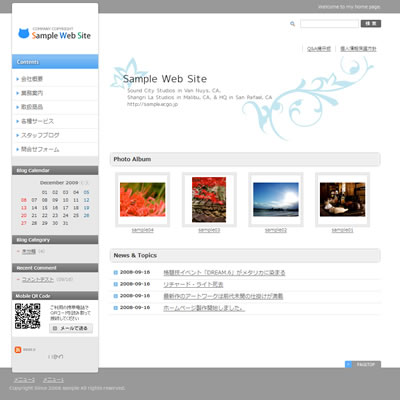Select date 06 in Blog Calendar
Screen dimensions: 400x400
coord(24,200)
